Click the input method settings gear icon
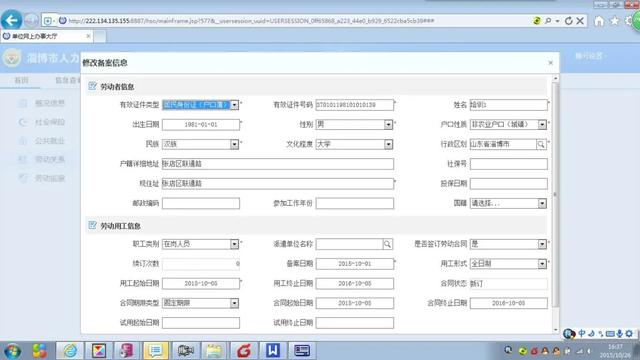Image resolution: width=640 pixels, height=360 pixels. point(629,333)
